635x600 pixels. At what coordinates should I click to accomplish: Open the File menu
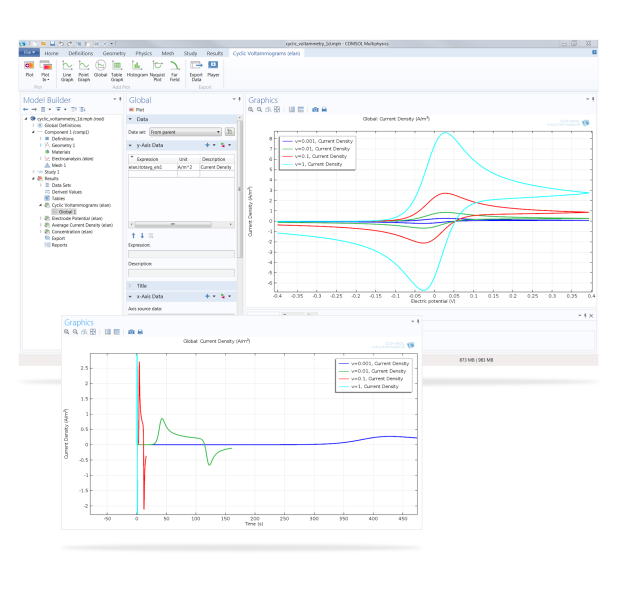coord(29,53)
